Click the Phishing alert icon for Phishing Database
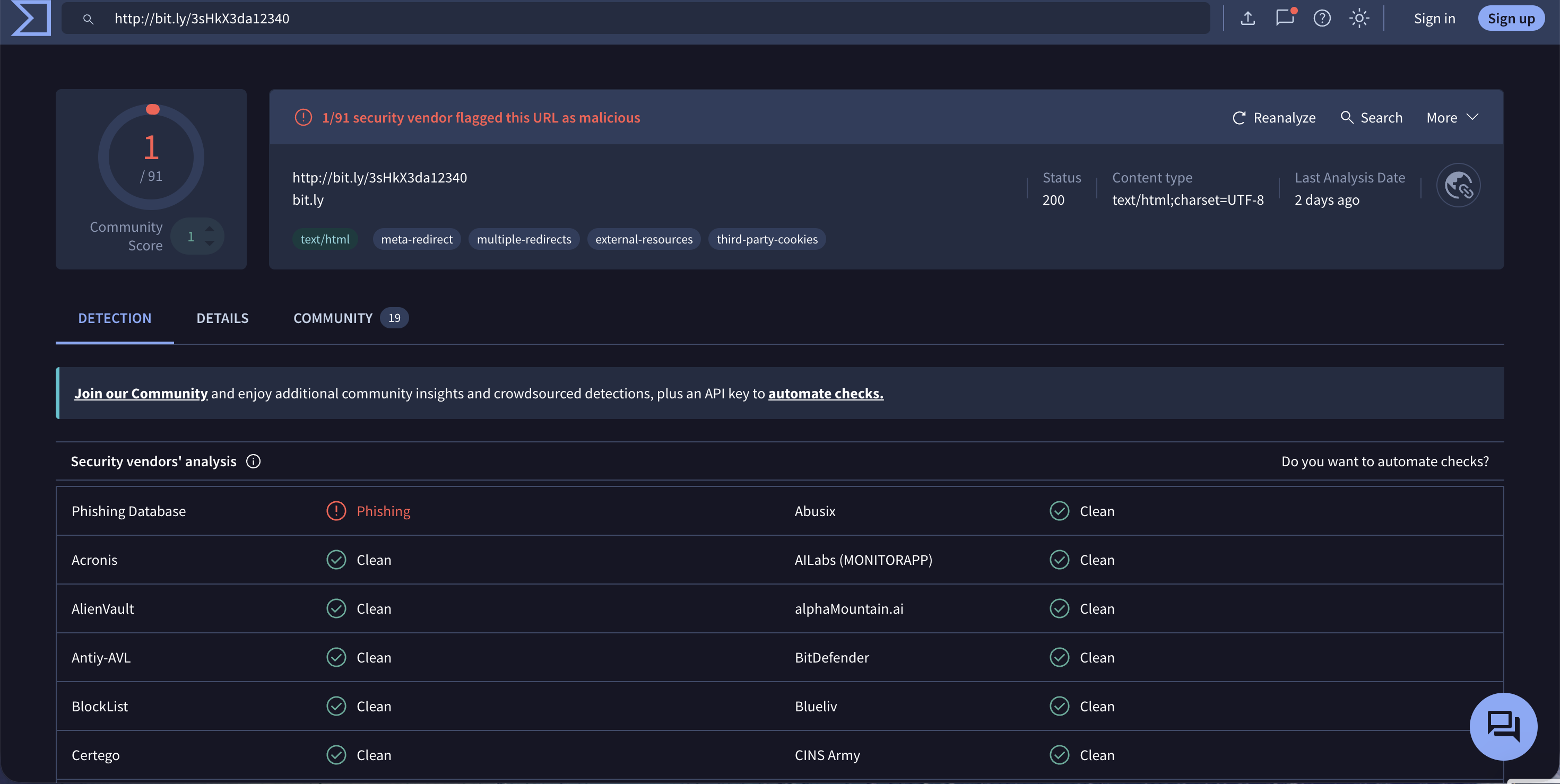 click(336, 511)
